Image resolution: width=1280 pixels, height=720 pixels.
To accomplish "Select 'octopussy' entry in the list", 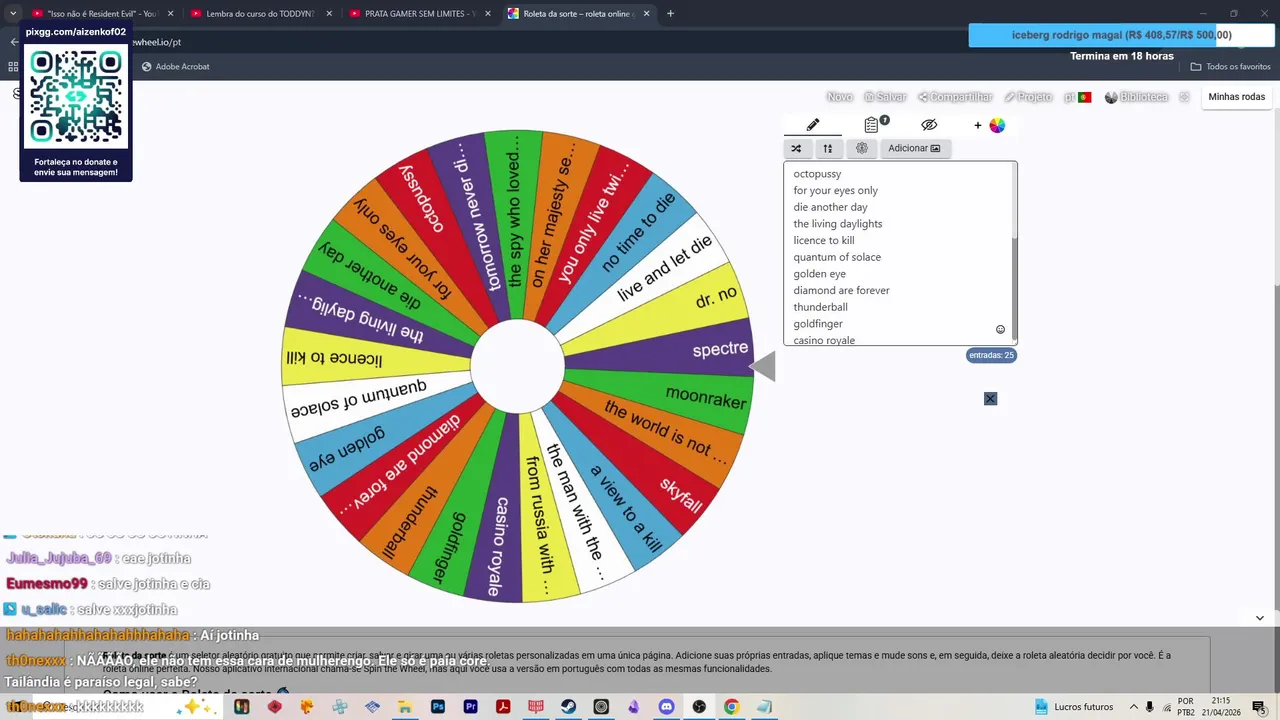I will 817,174.
